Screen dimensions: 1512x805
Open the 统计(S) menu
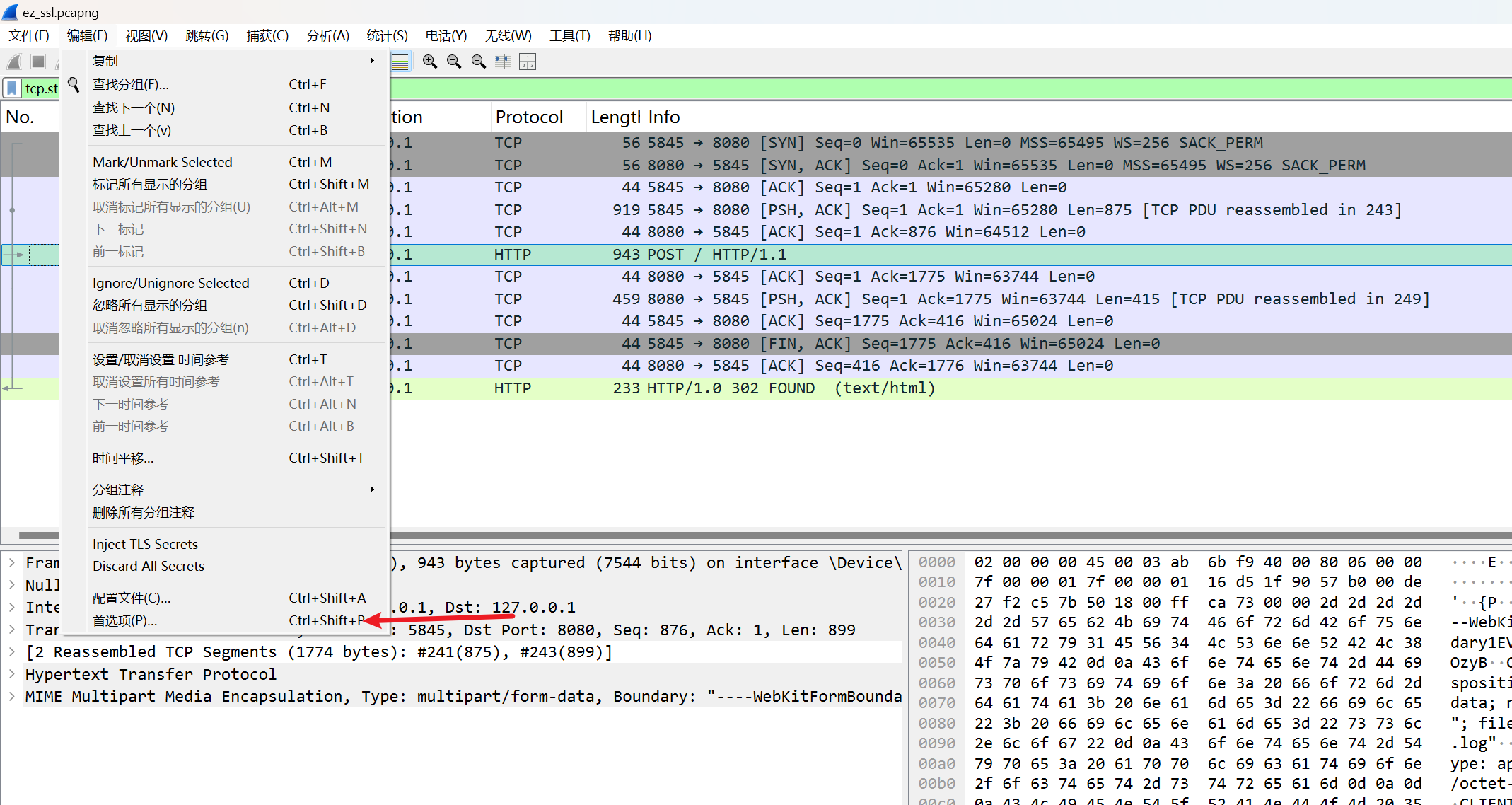click(387, 35)
